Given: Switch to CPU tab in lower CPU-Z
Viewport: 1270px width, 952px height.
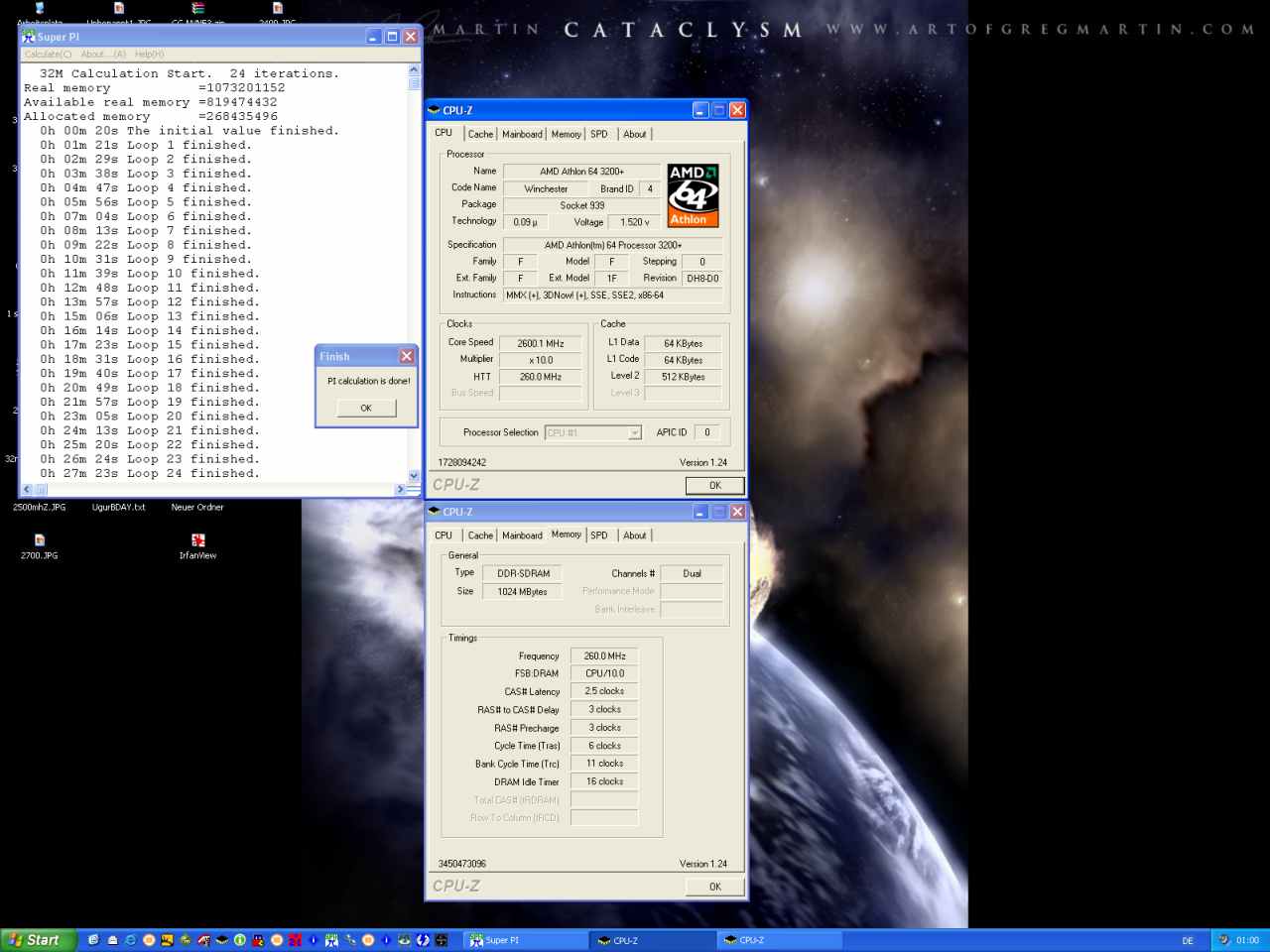Looking at the screenshot, I should pos(444,535).
